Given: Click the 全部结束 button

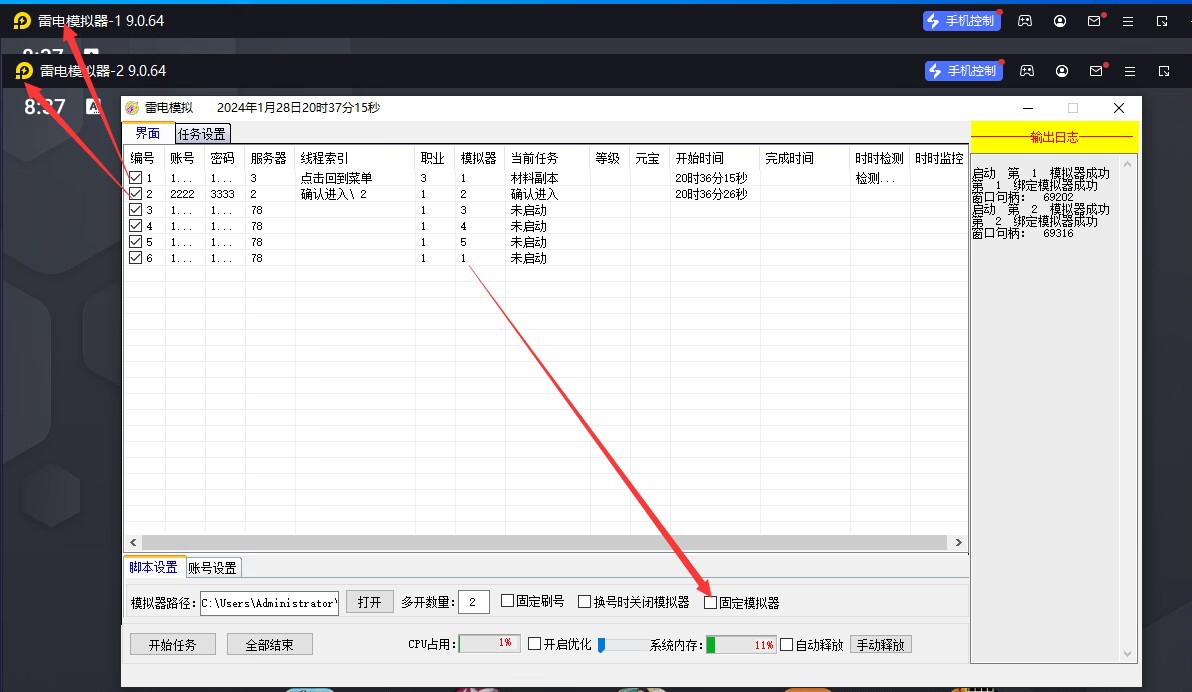Looking at the screenshot, I should click(x=269, y=645).
